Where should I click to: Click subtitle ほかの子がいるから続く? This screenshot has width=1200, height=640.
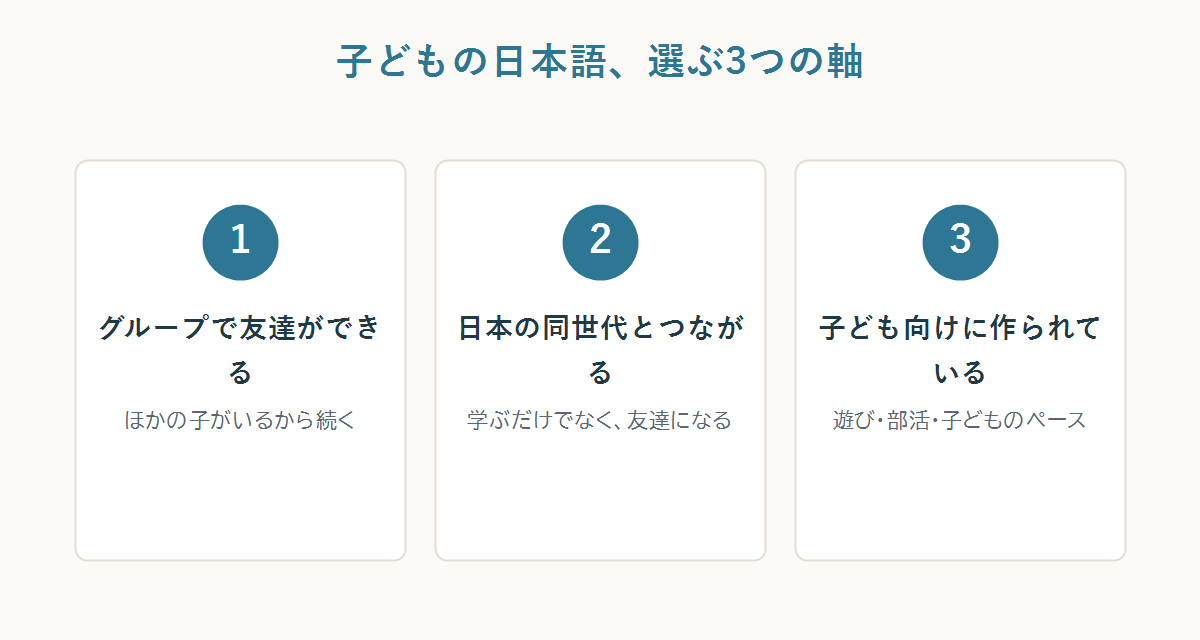[240, 420]
